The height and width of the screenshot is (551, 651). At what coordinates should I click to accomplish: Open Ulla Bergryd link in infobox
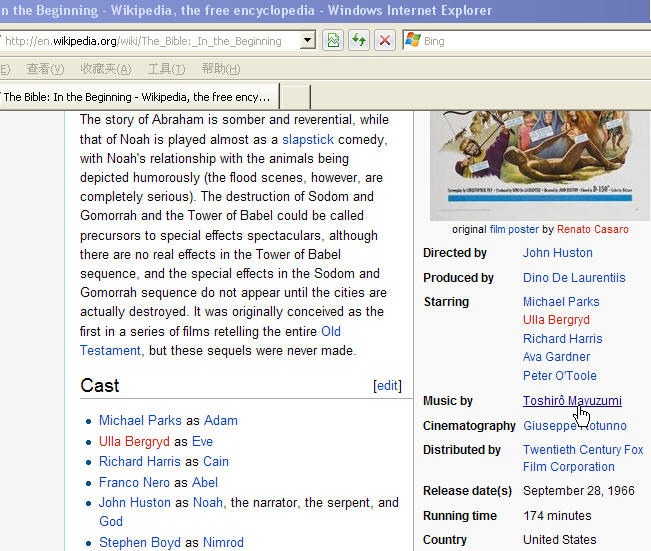556,320
